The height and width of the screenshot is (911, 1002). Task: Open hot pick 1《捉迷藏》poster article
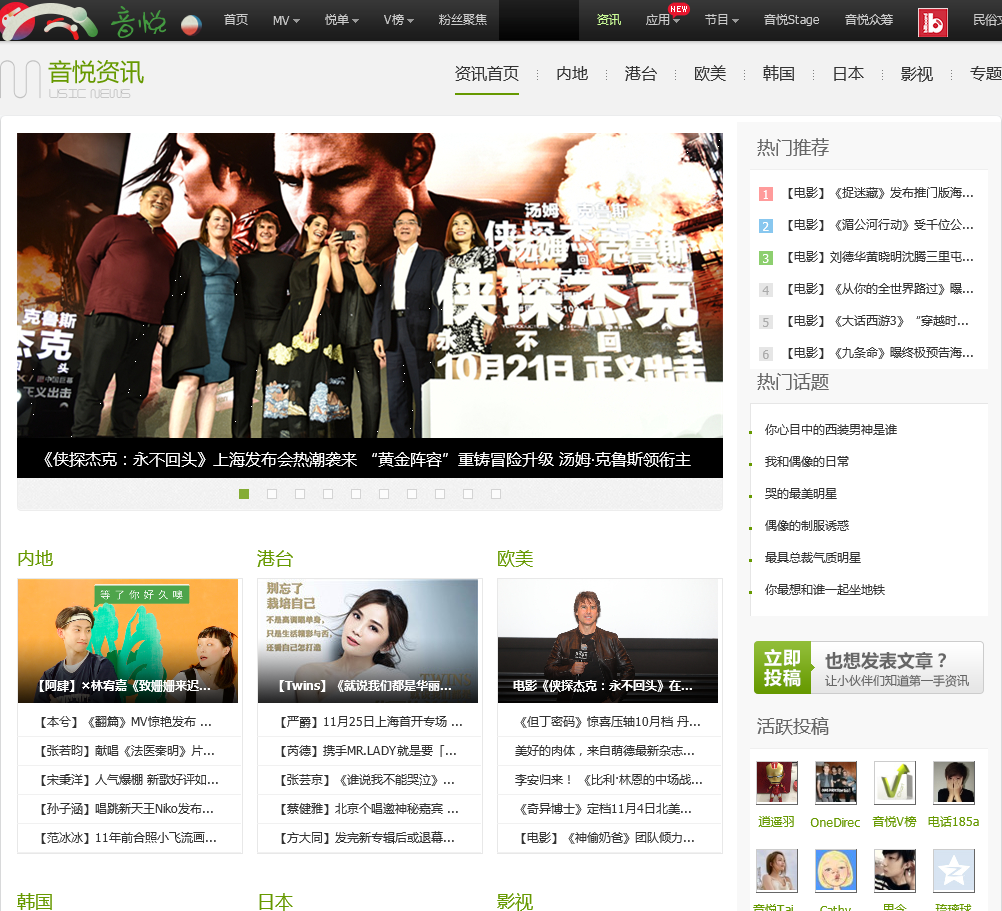(879, 193)
